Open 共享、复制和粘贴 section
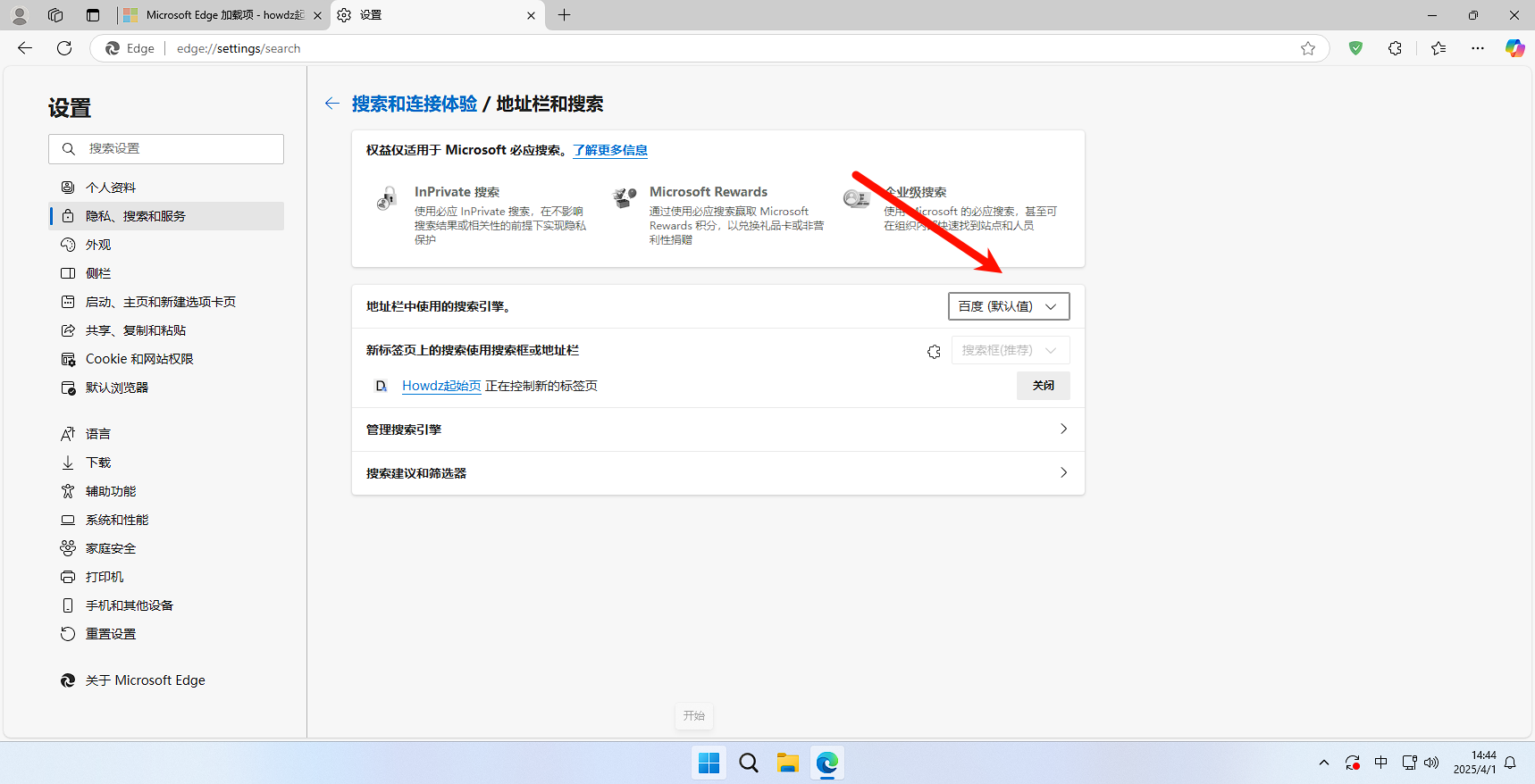The width and height of the screenshot is (1535, 784). [x=166, y=330]
